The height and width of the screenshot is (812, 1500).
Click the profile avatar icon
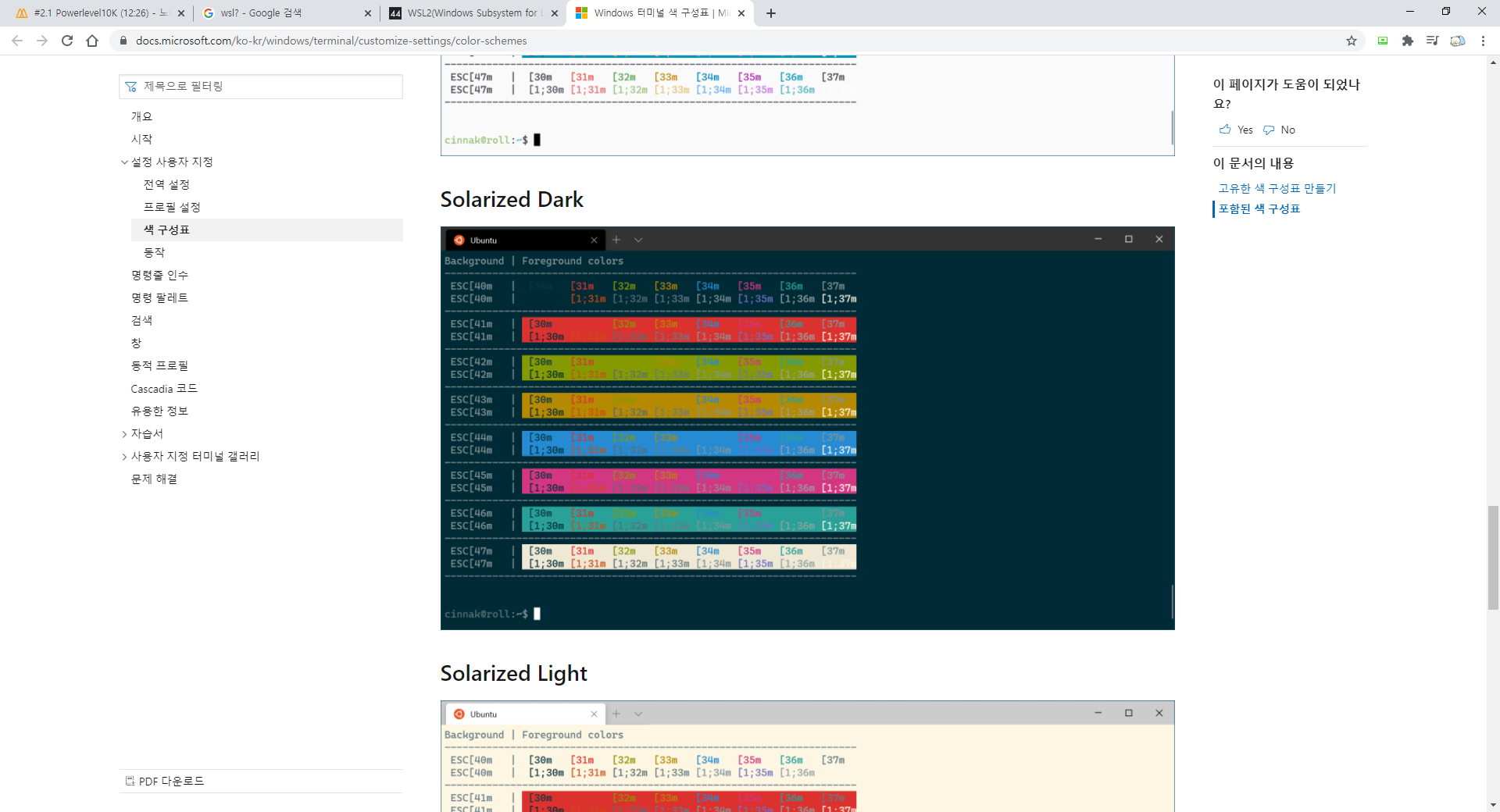point(1458,41)
